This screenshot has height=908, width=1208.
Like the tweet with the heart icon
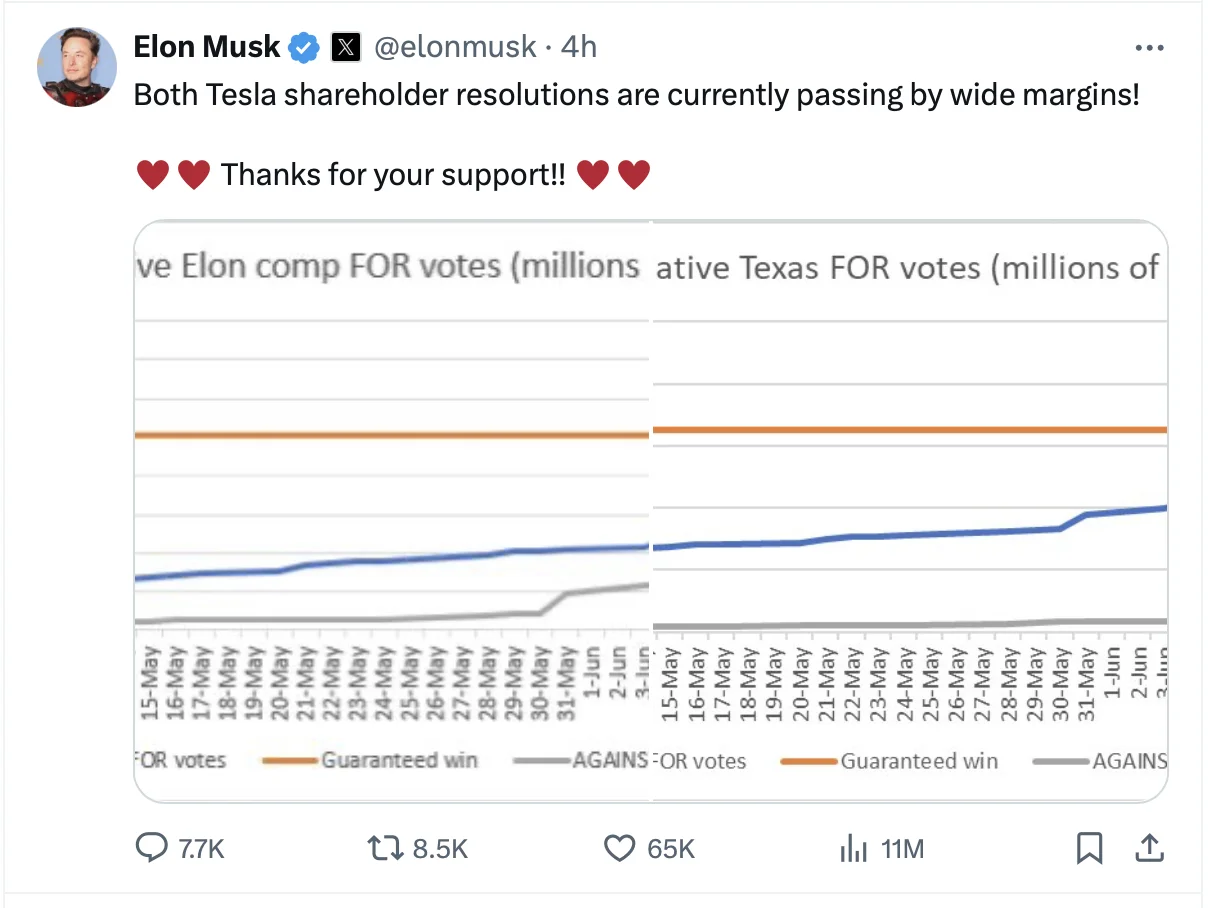pos(620,849)
